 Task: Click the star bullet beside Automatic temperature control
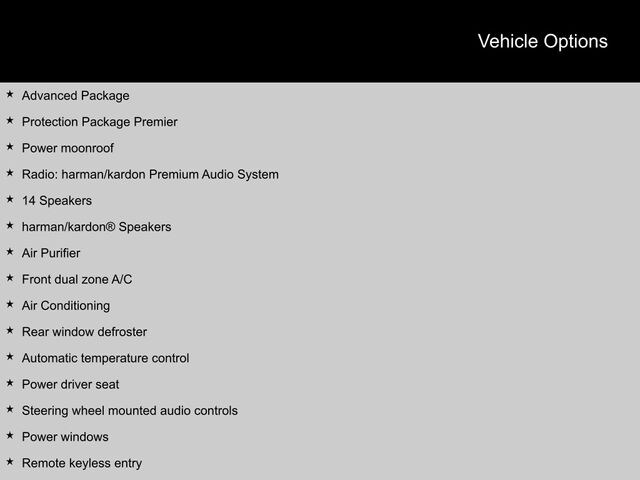pyautogui.click(x=10, y=357)
